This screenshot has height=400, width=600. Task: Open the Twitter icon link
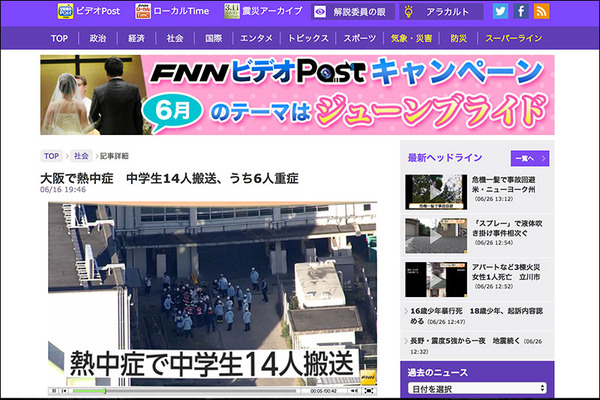500,11
